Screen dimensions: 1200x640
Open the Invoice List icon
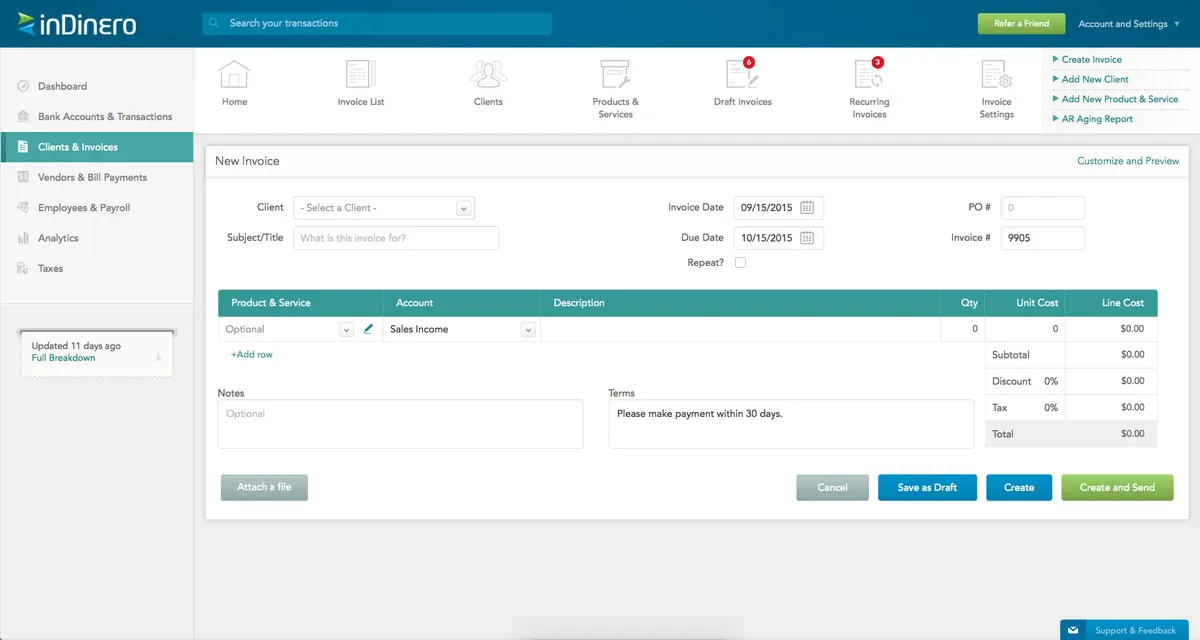360,74
